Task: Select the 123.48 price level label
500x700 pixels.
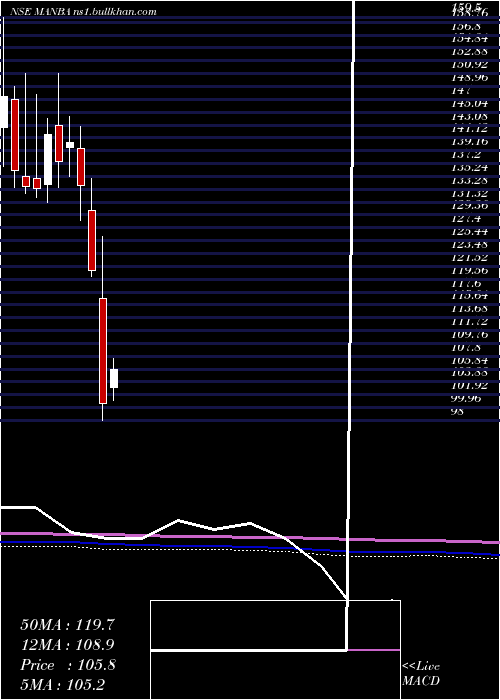Action: [469, 245]
